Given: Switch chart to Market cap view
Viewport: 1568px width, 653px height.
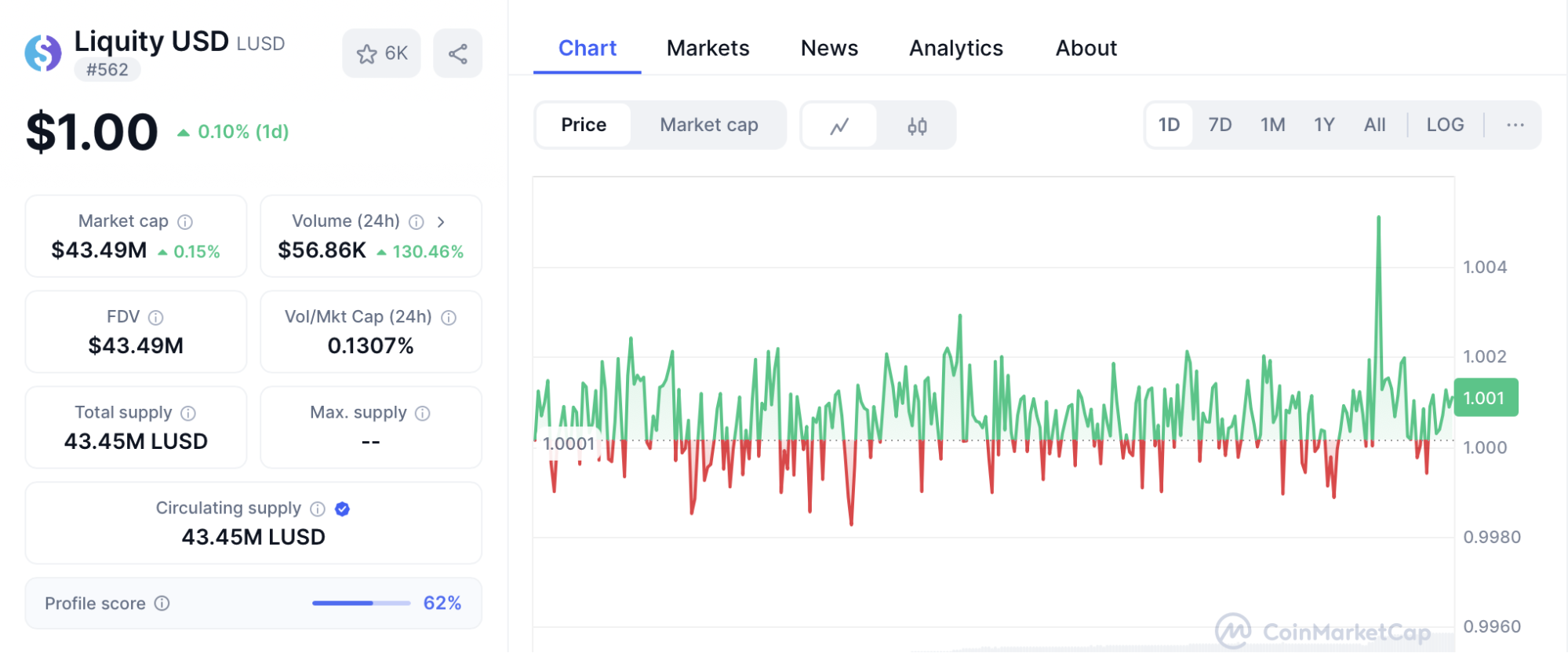Looking at the screenshot, I should (708, 125).
